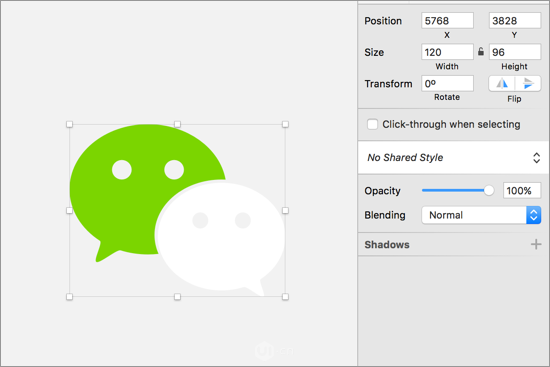Click the Opacity slider handle
The height and width of the screenshot is (367, 550).
point(489,191)
